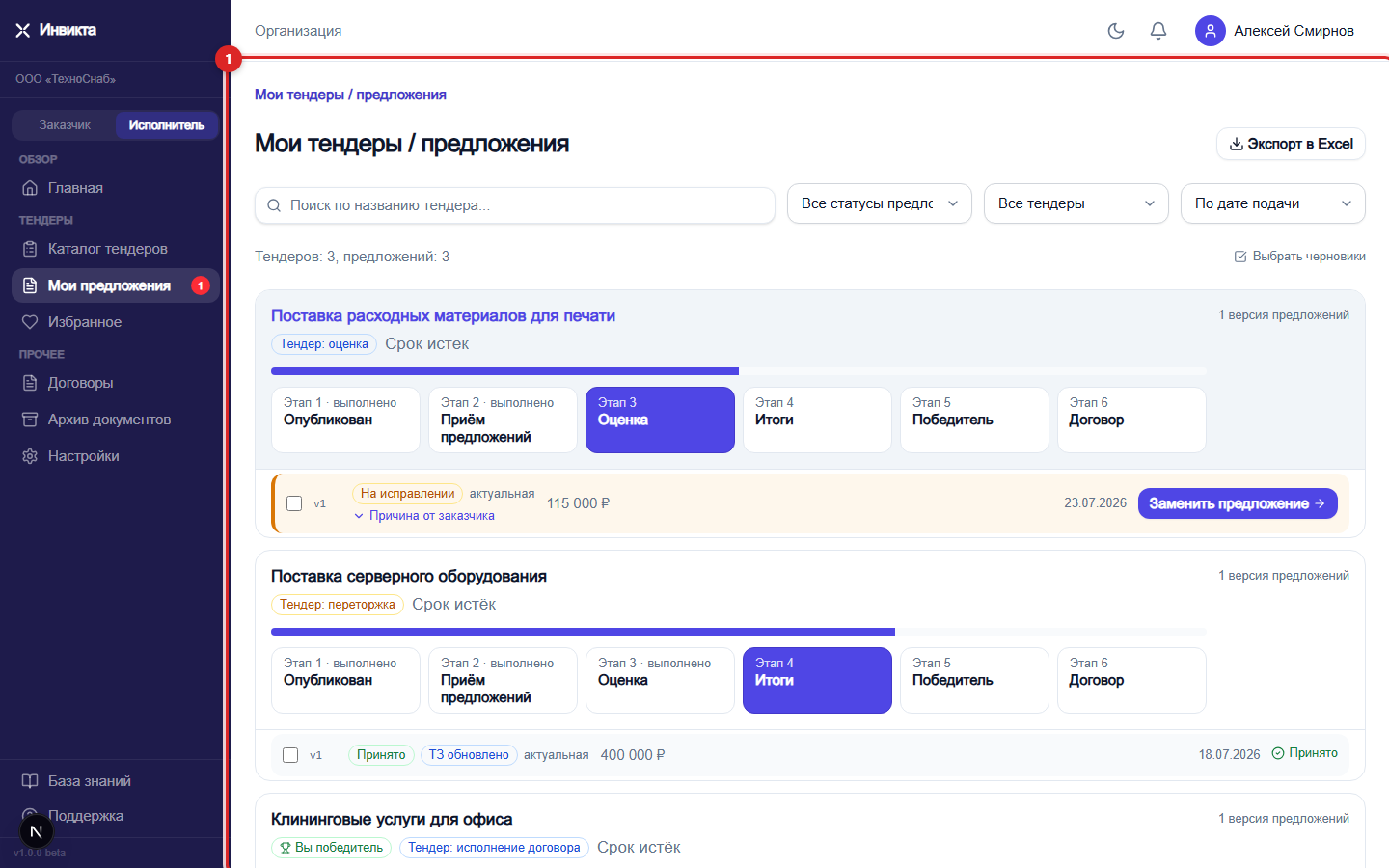Click the Тендер: исполнение договора tag
The height and width of the screenshot is (868, 1389).
point(494,848)
